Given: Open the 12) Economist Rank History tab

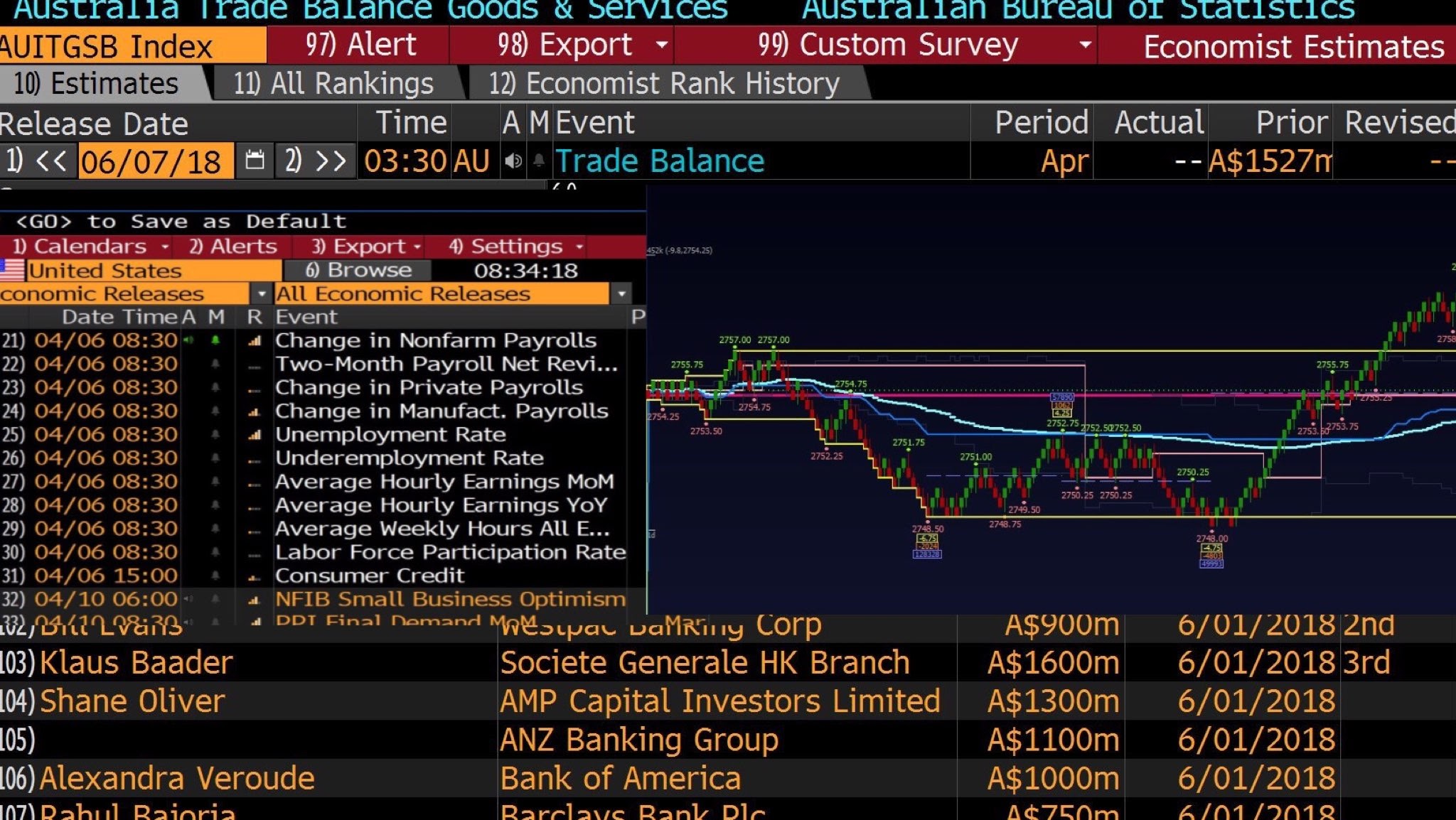Looking at the screenshot, I should (x=664, y=84).
